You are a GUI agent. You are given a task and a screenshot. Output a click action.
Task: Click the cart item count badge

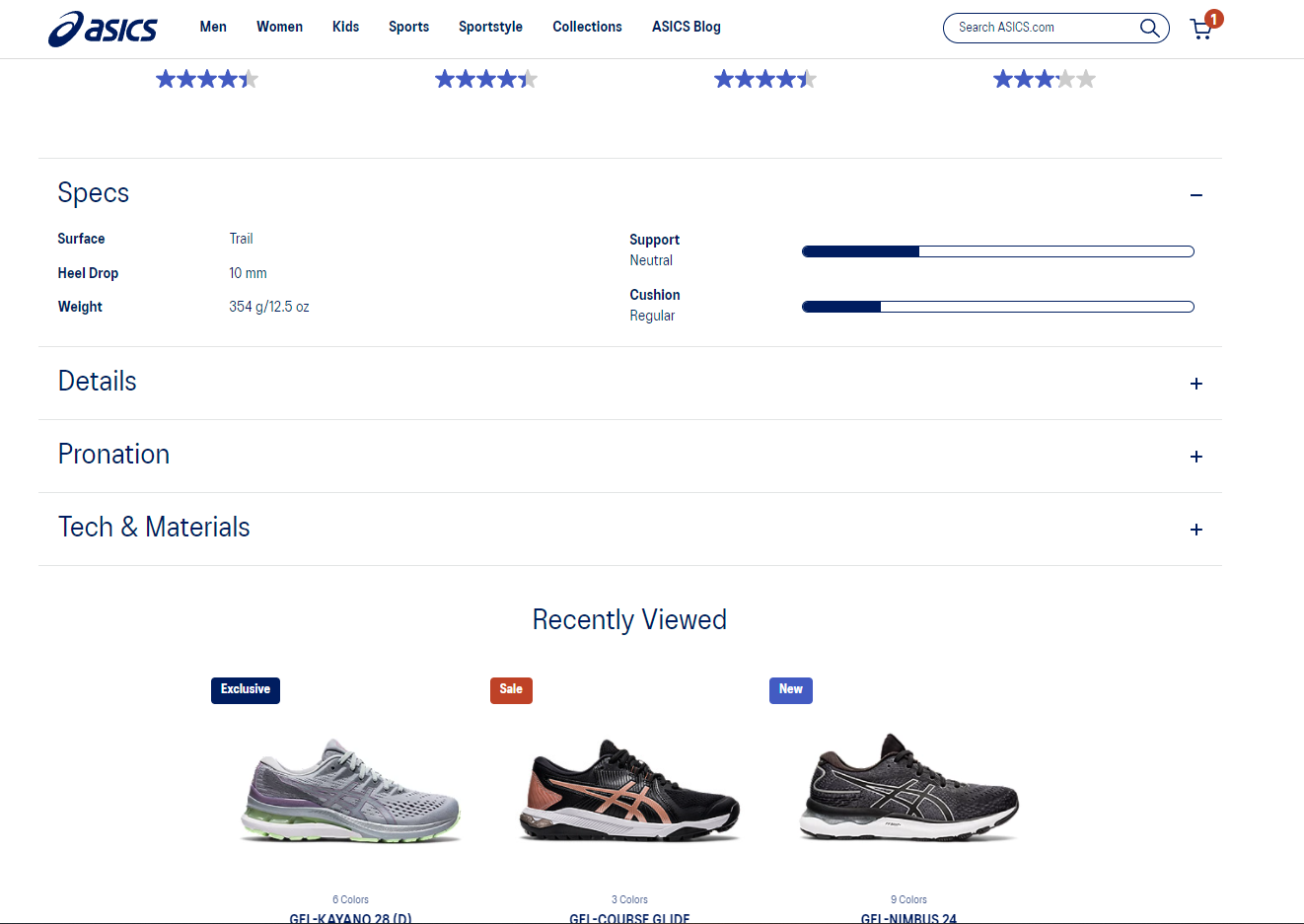point(1213,19)
